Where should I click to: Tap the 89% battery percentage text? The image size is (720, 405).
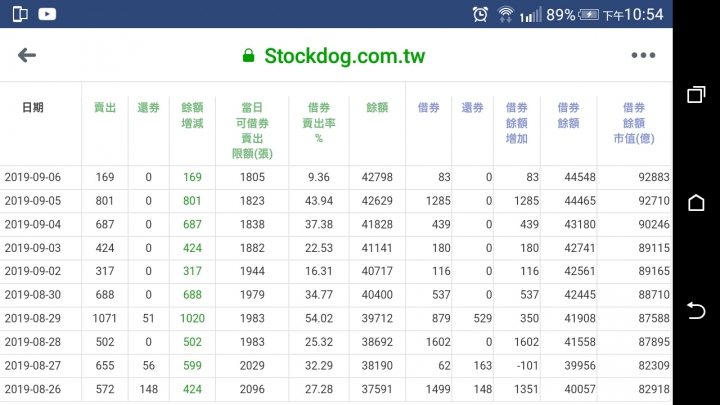[x=561, y=15]
